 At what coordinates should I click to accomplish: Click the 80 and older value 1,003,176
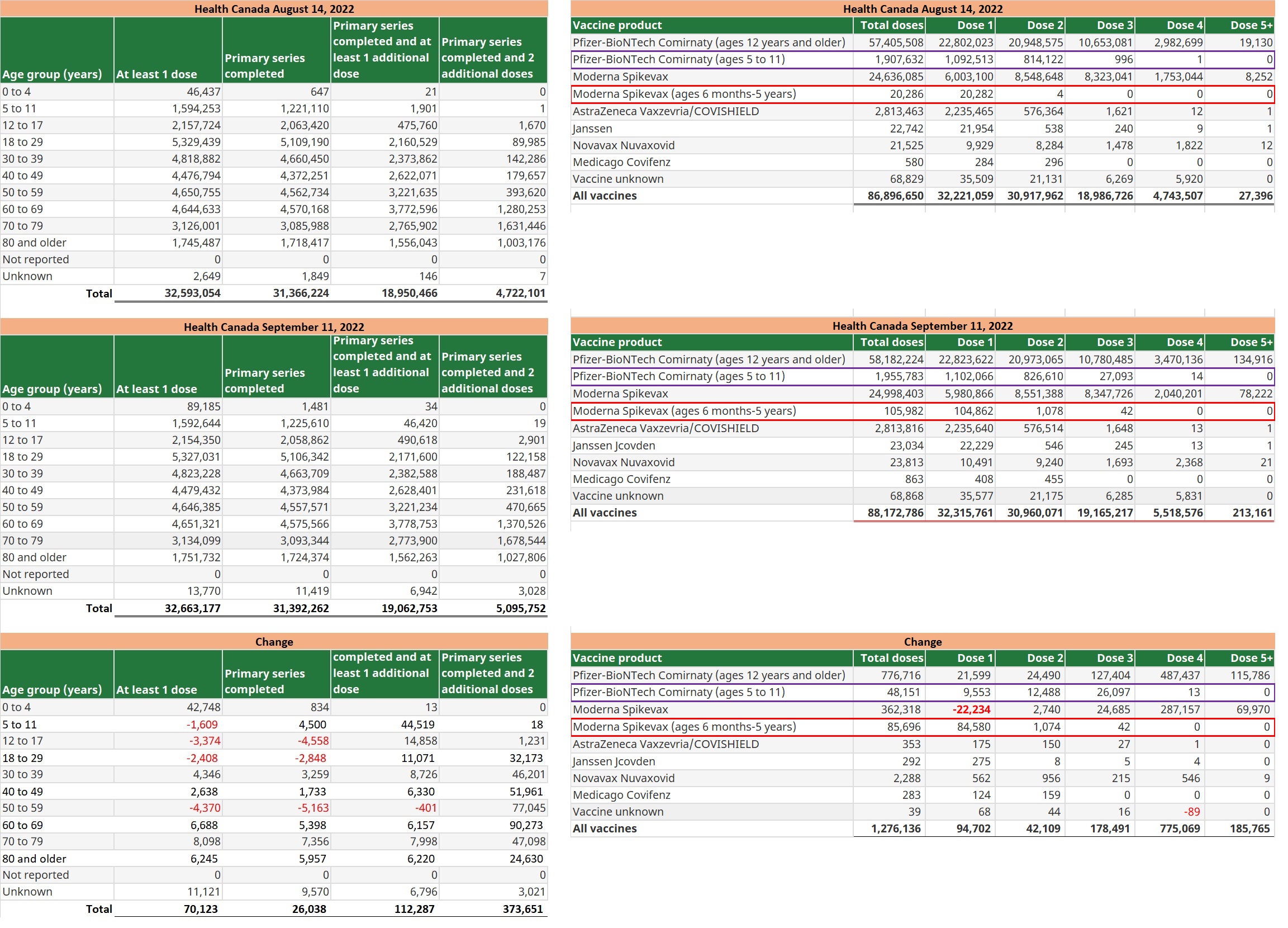(x=493, y=243)
